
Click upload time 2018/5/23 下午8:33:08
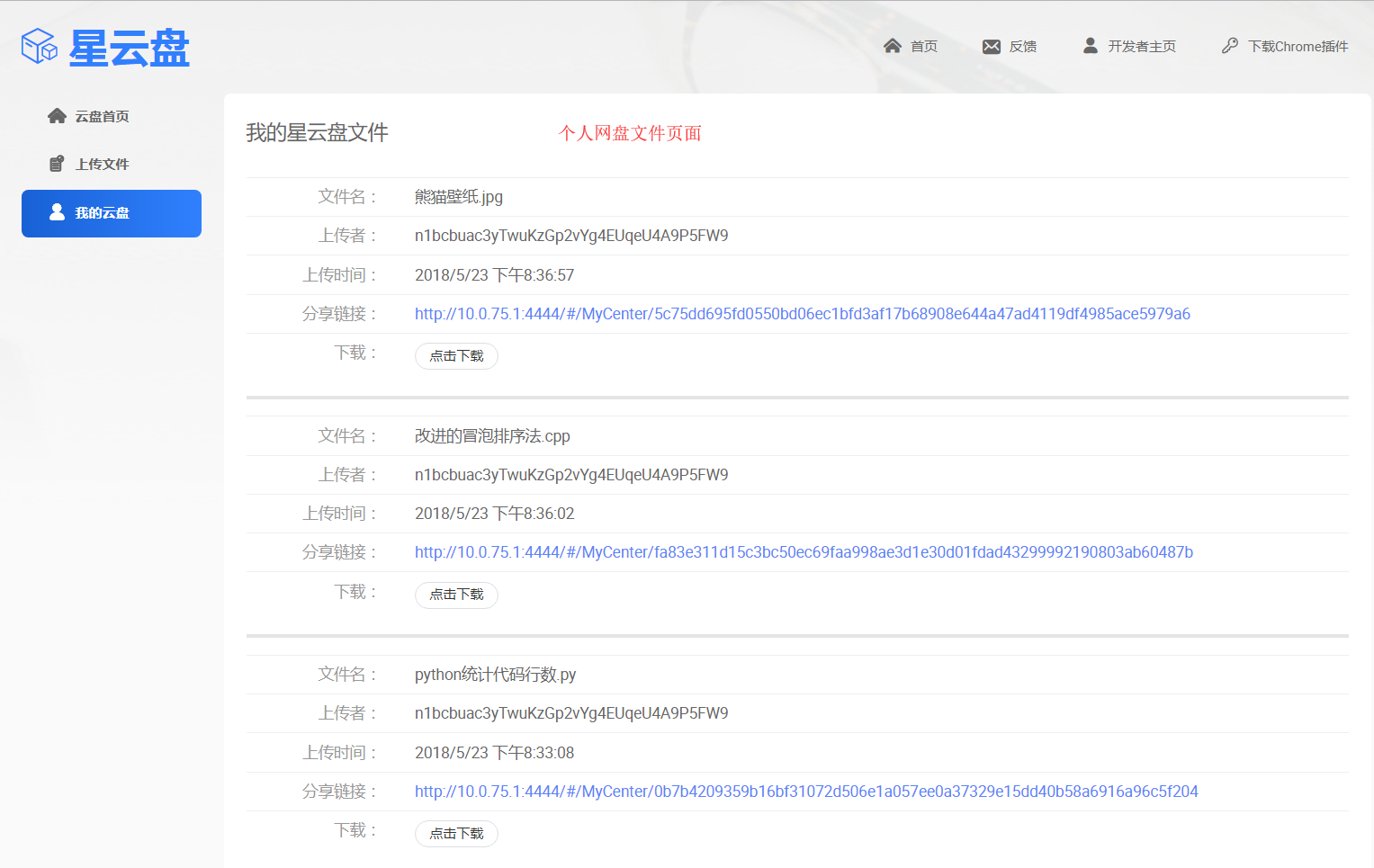[x=494, y=753]
